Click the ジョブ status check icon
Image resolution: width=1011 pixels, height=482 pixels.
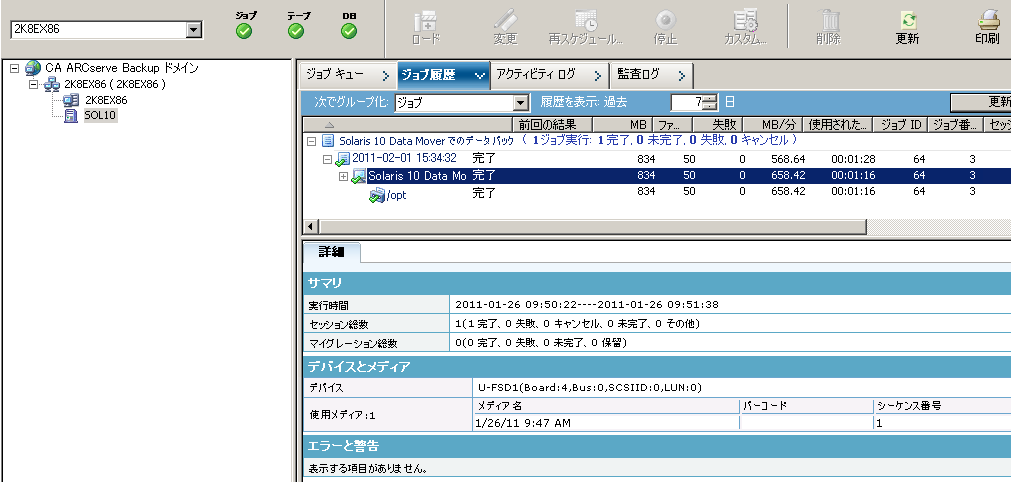(x=244, y=31)
